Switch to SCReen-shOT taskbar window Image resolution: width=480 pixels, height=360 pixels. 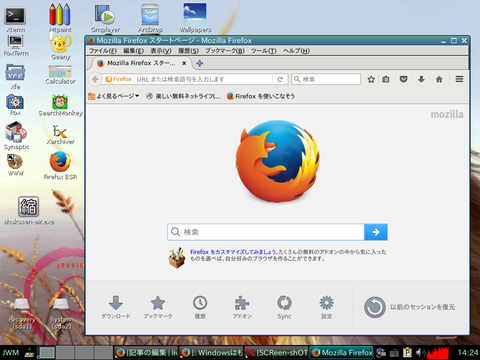click(276, 353)
